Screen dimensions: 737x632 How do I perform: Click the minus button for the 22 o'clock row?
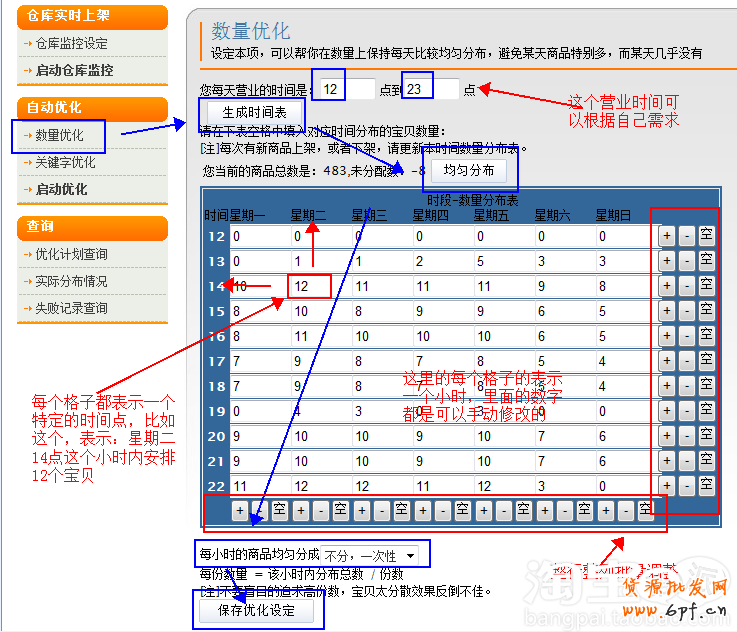pos(686,486)
